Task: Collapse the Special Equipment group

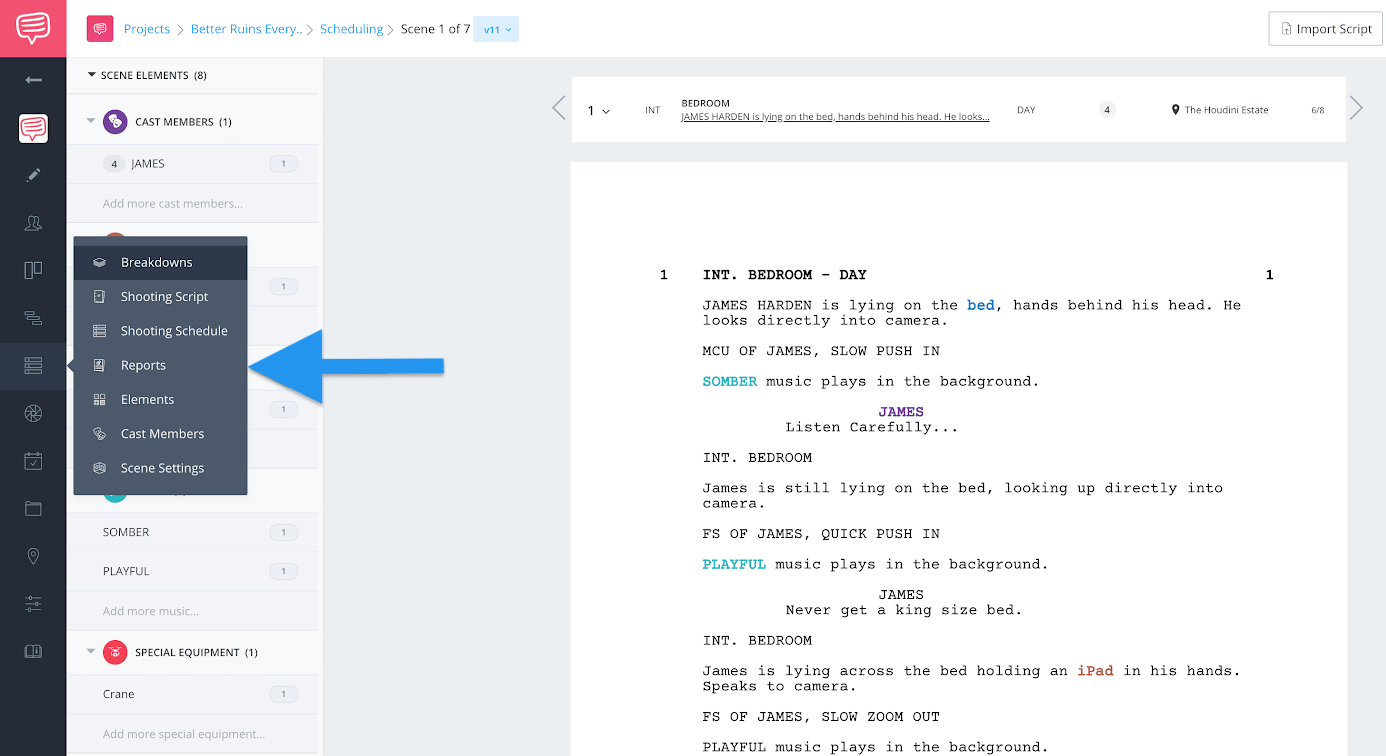Action: (91, 652)
